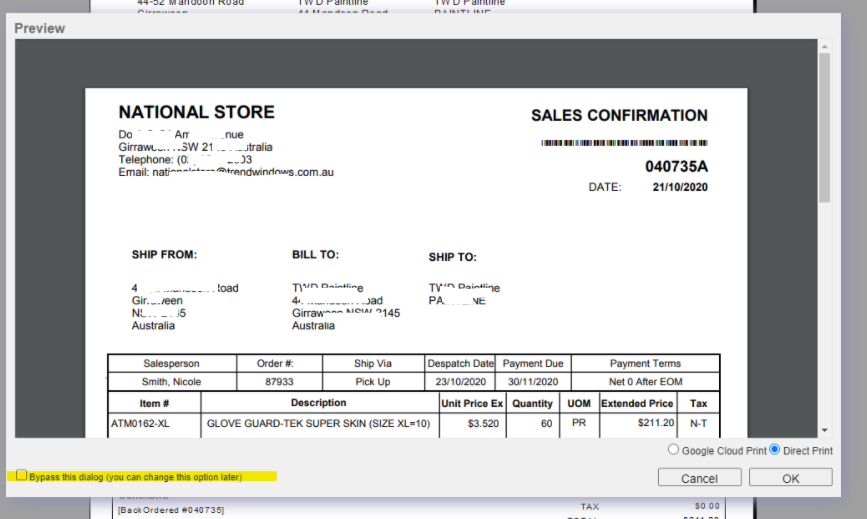Click the UOM column header
The image size is (867, 519).
579,403
